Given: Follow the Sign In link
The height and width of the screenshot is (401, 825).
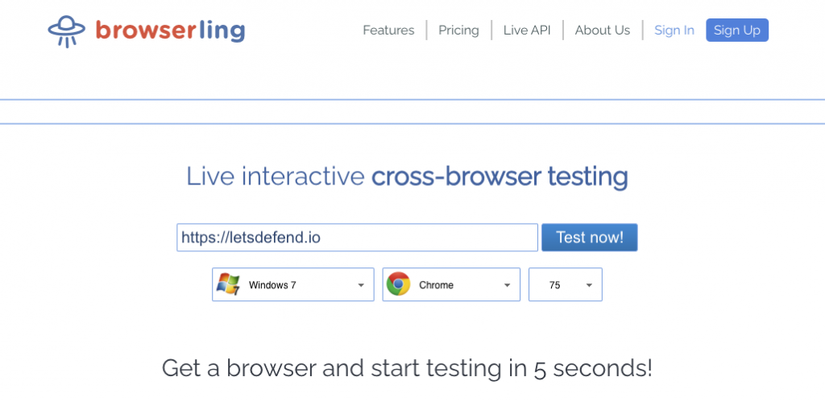Looking at the screenshot, I should [x=674, y=31].
